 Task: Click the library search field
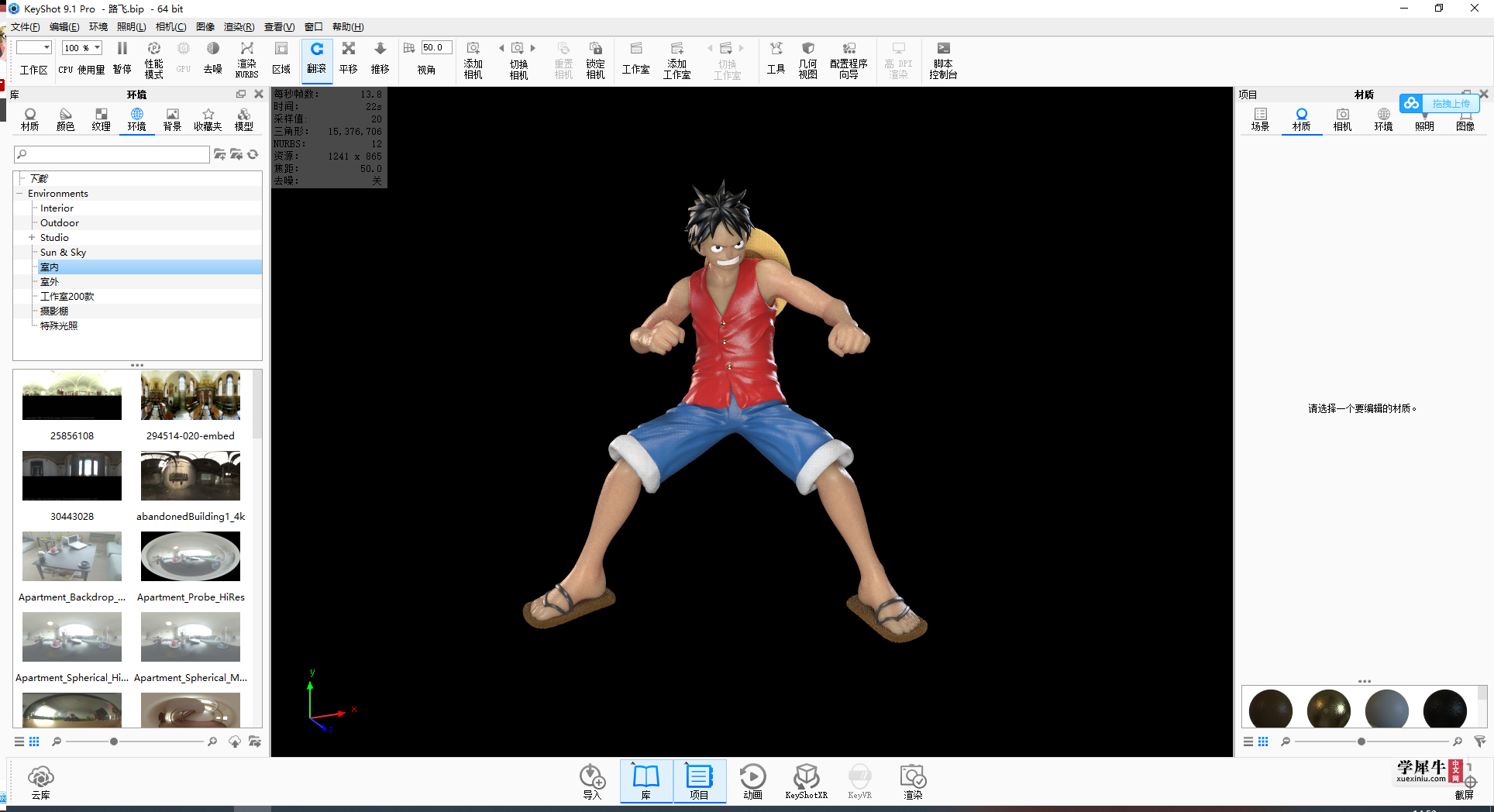tap(112, 154)
